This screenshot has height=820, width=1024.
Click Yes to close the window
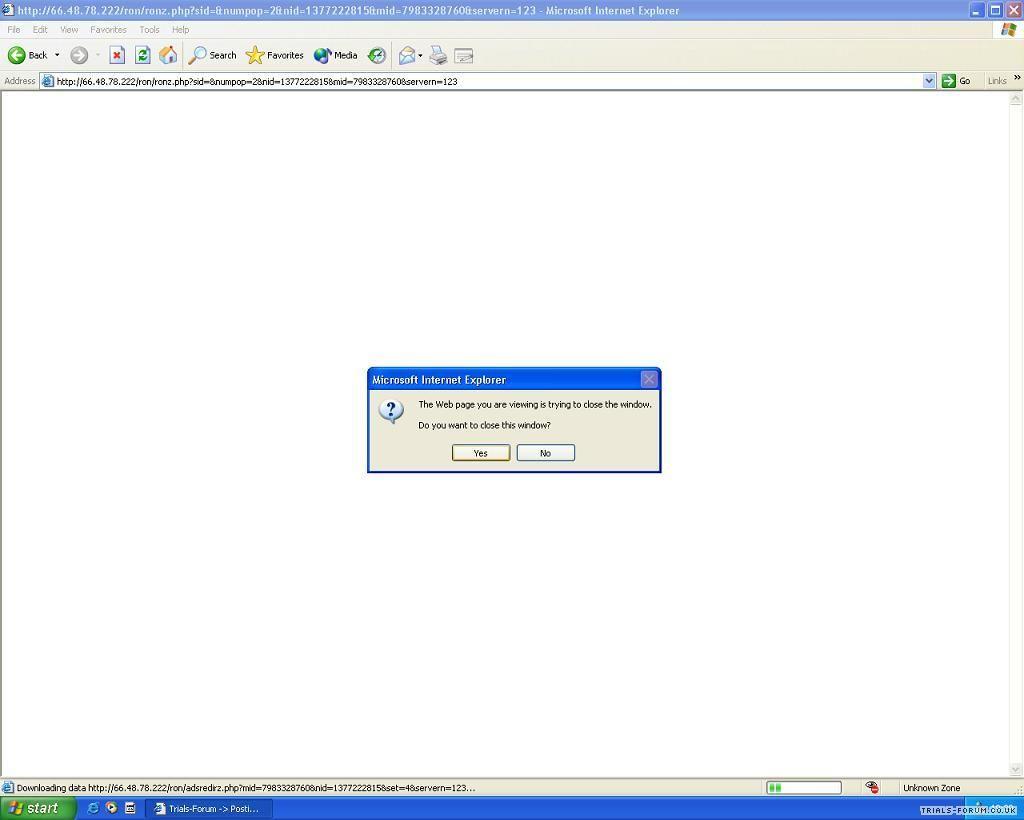481,453
